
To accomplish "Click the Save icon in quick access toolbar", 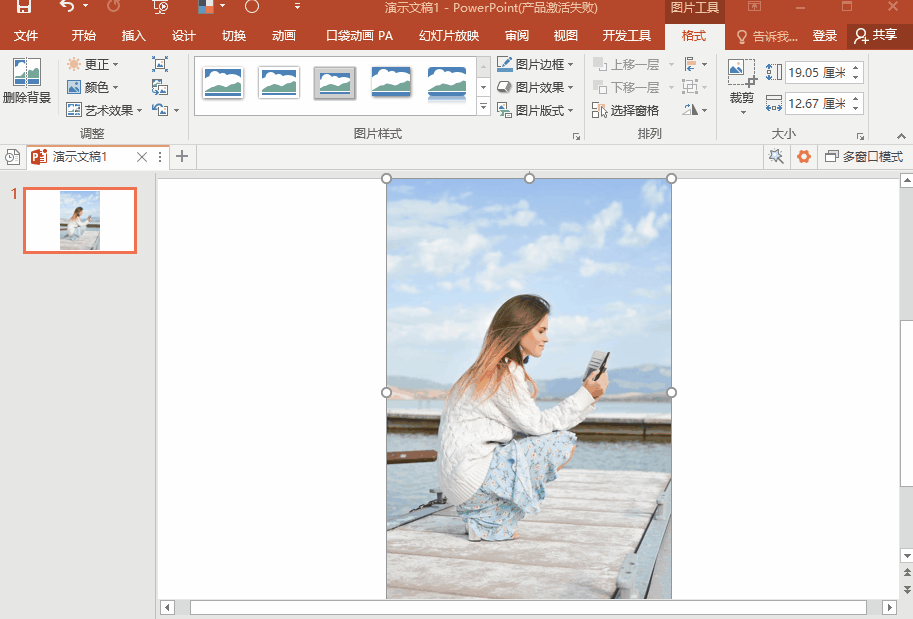I will pos(23,7).
